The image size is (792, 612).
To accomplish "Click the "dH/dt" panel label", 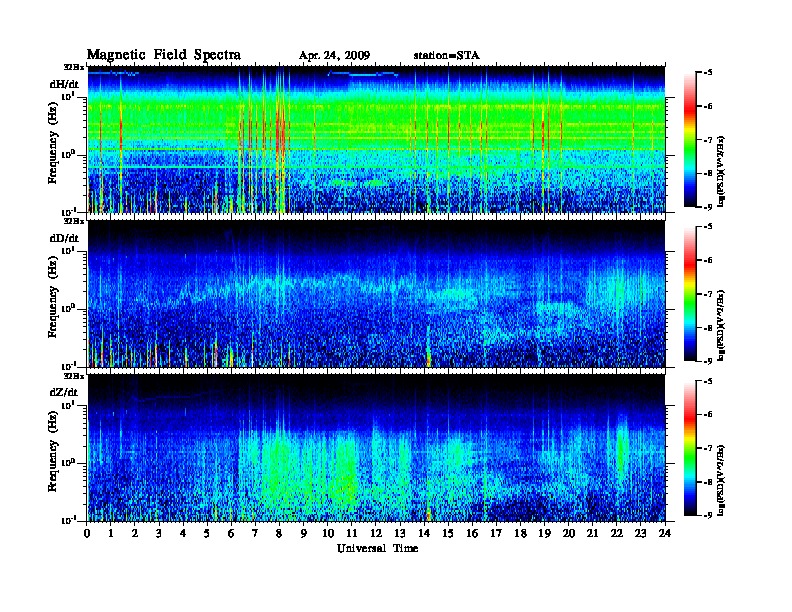I will tap(64, 84).
